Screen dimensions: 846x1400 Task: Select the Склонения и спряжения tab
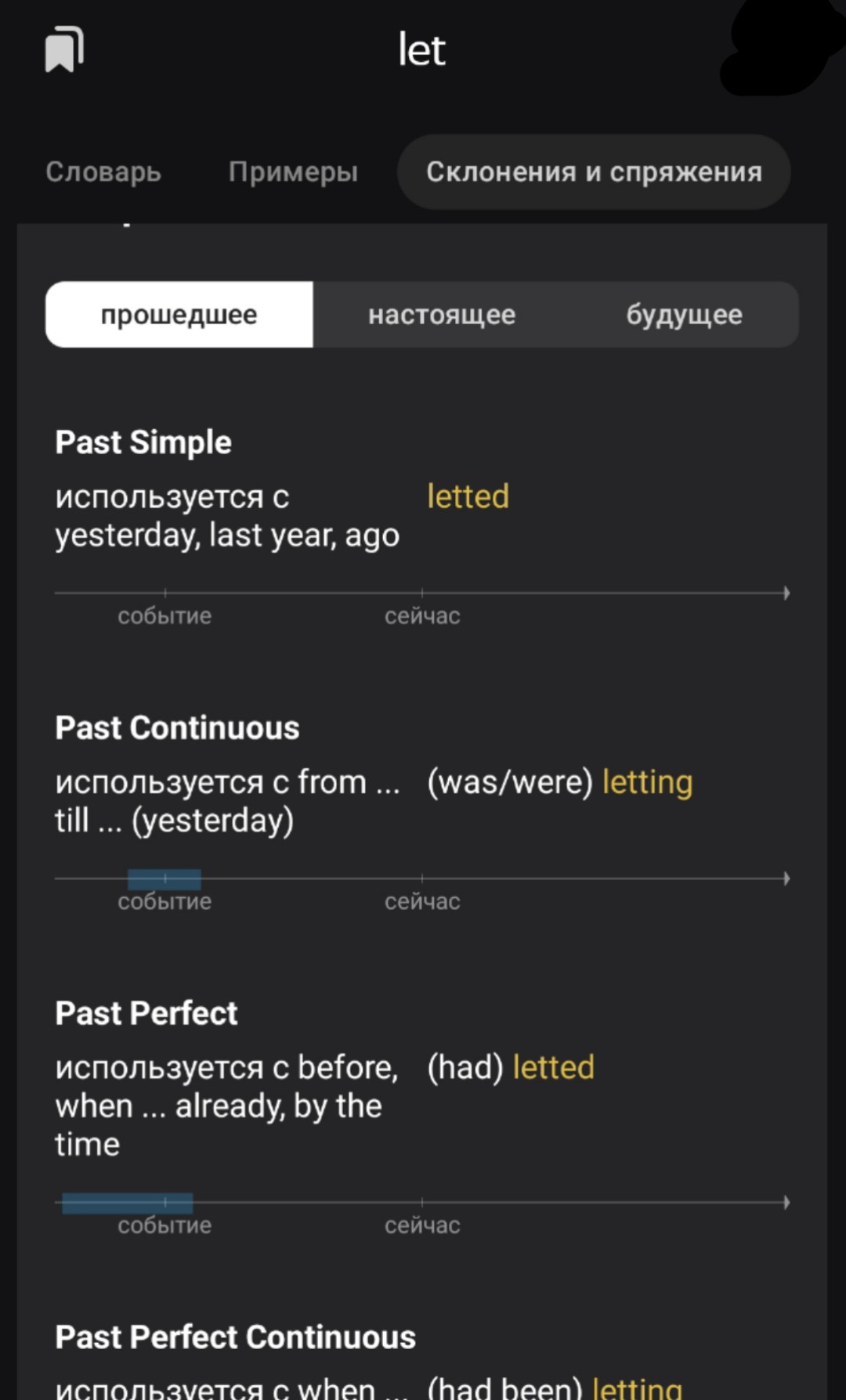click(594, 171)
